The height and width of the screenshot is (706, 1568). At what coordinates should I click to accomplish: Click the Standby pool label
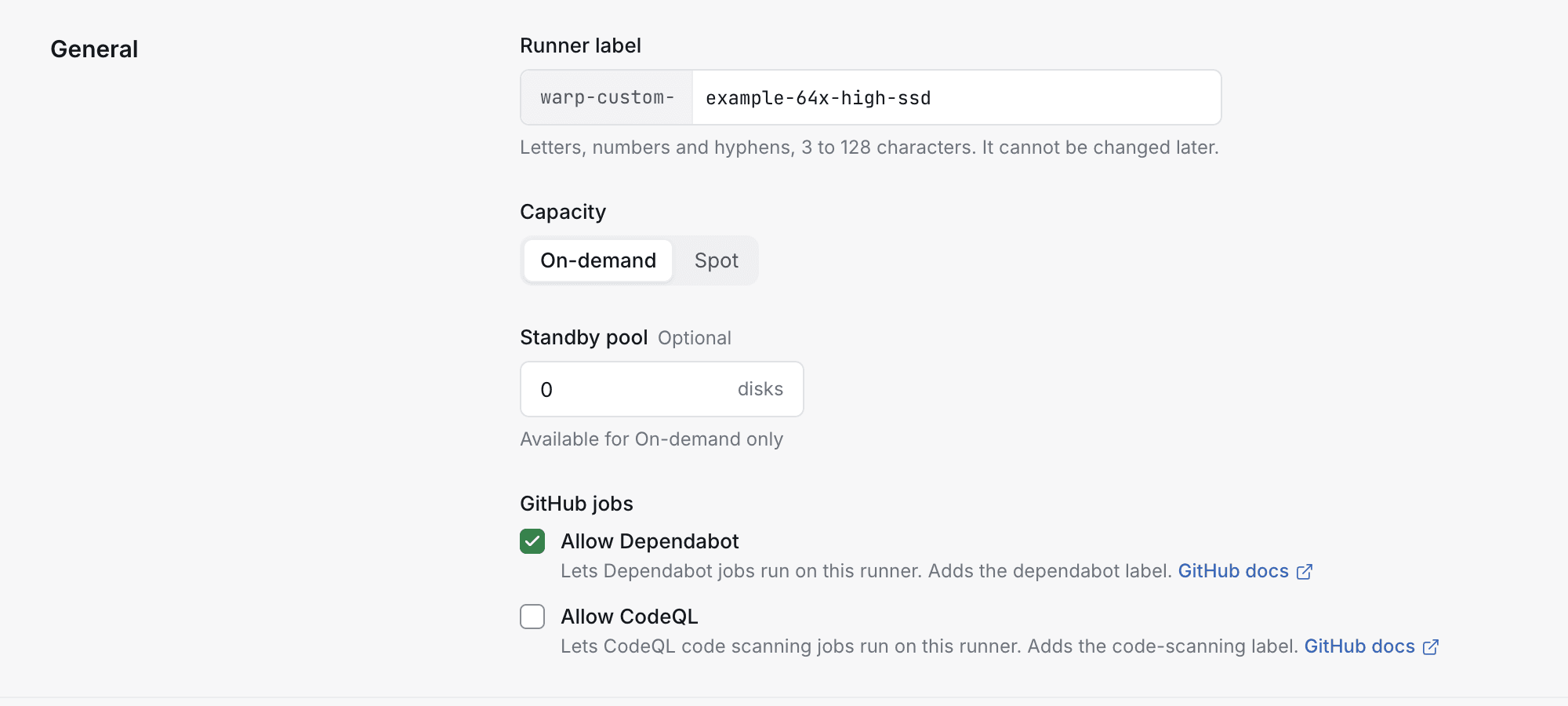pos(584,337)
